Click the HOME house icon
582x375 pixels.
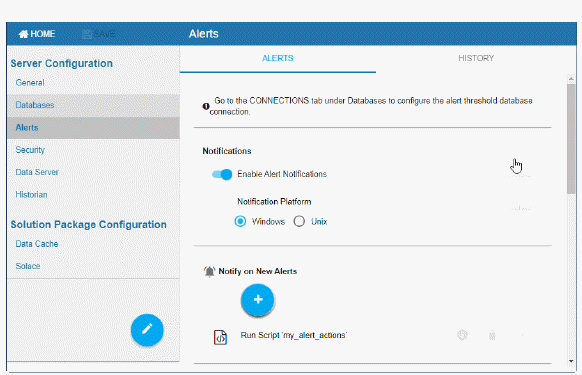23,34
